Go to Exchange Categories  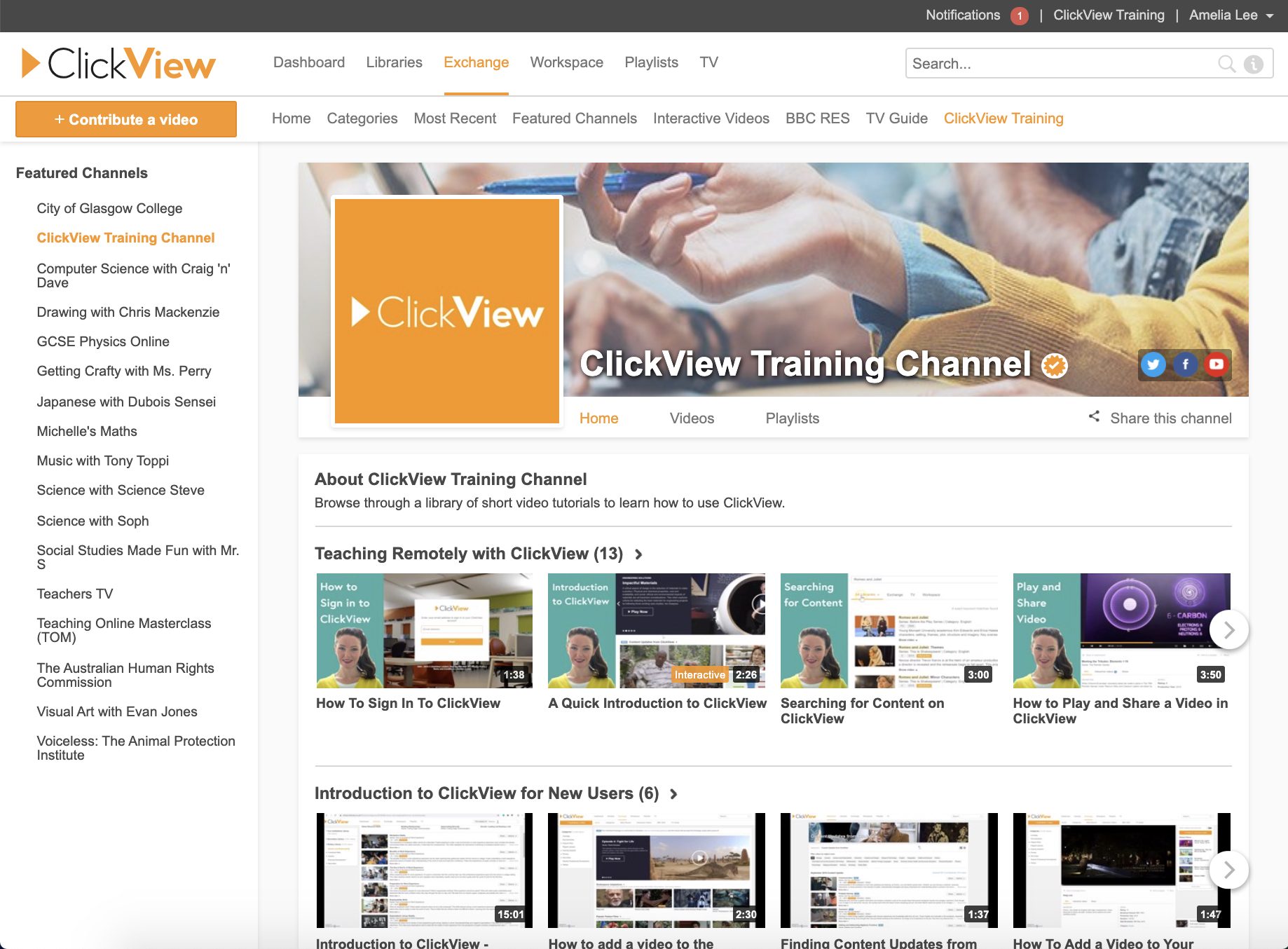click(x=362, y=118)
